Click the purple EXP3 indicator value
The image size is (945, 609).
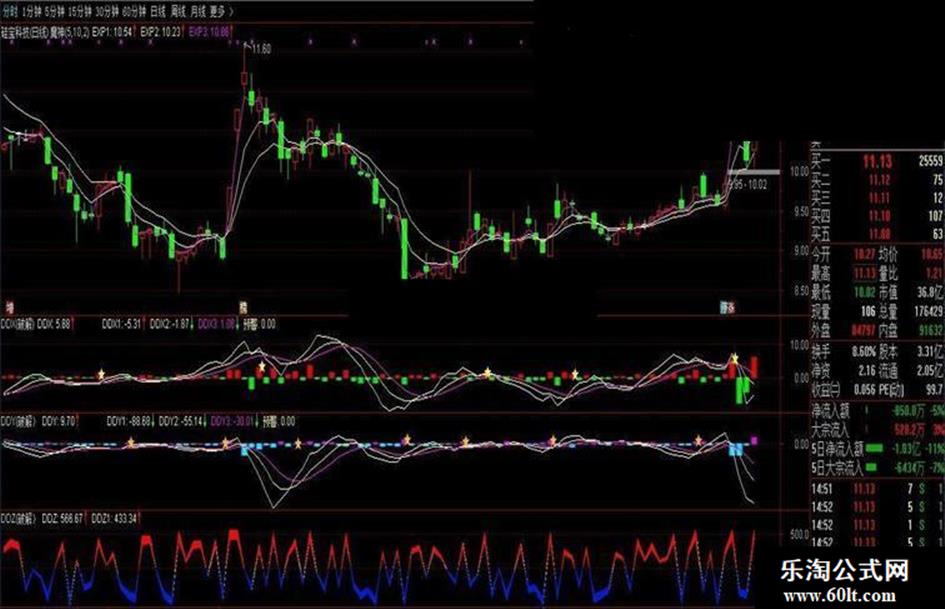(209, 32)
